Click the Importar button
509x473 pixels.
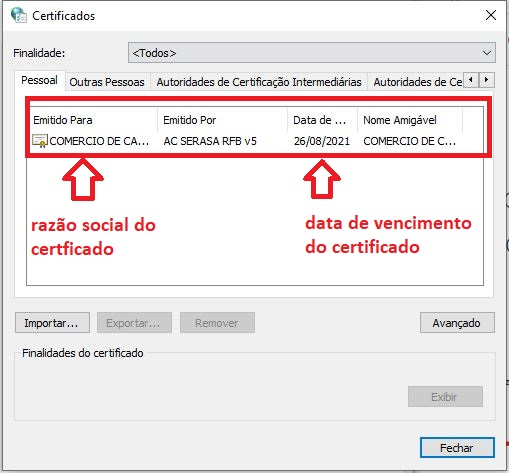tap(52, 323)
